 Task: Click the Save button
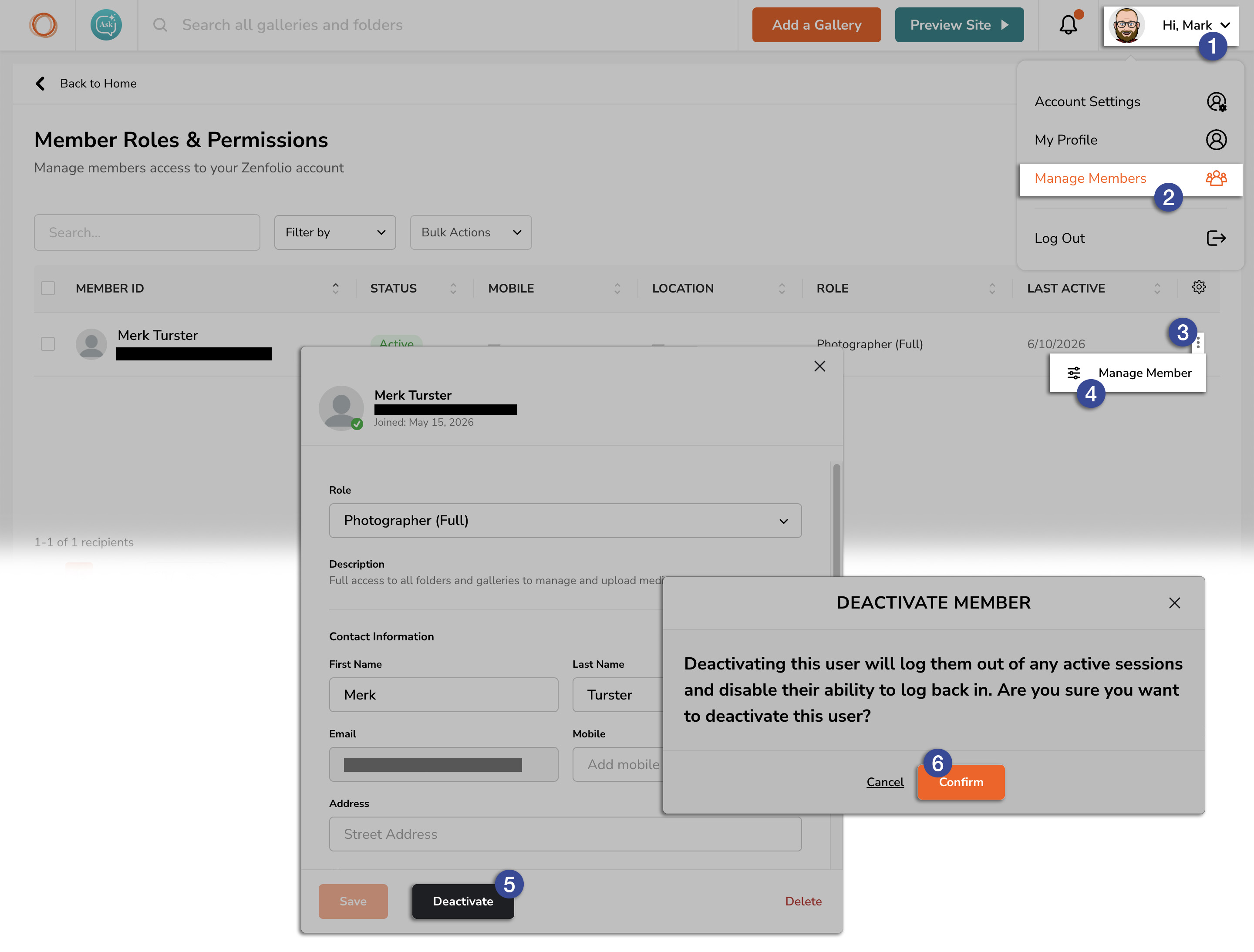point(353,902)
